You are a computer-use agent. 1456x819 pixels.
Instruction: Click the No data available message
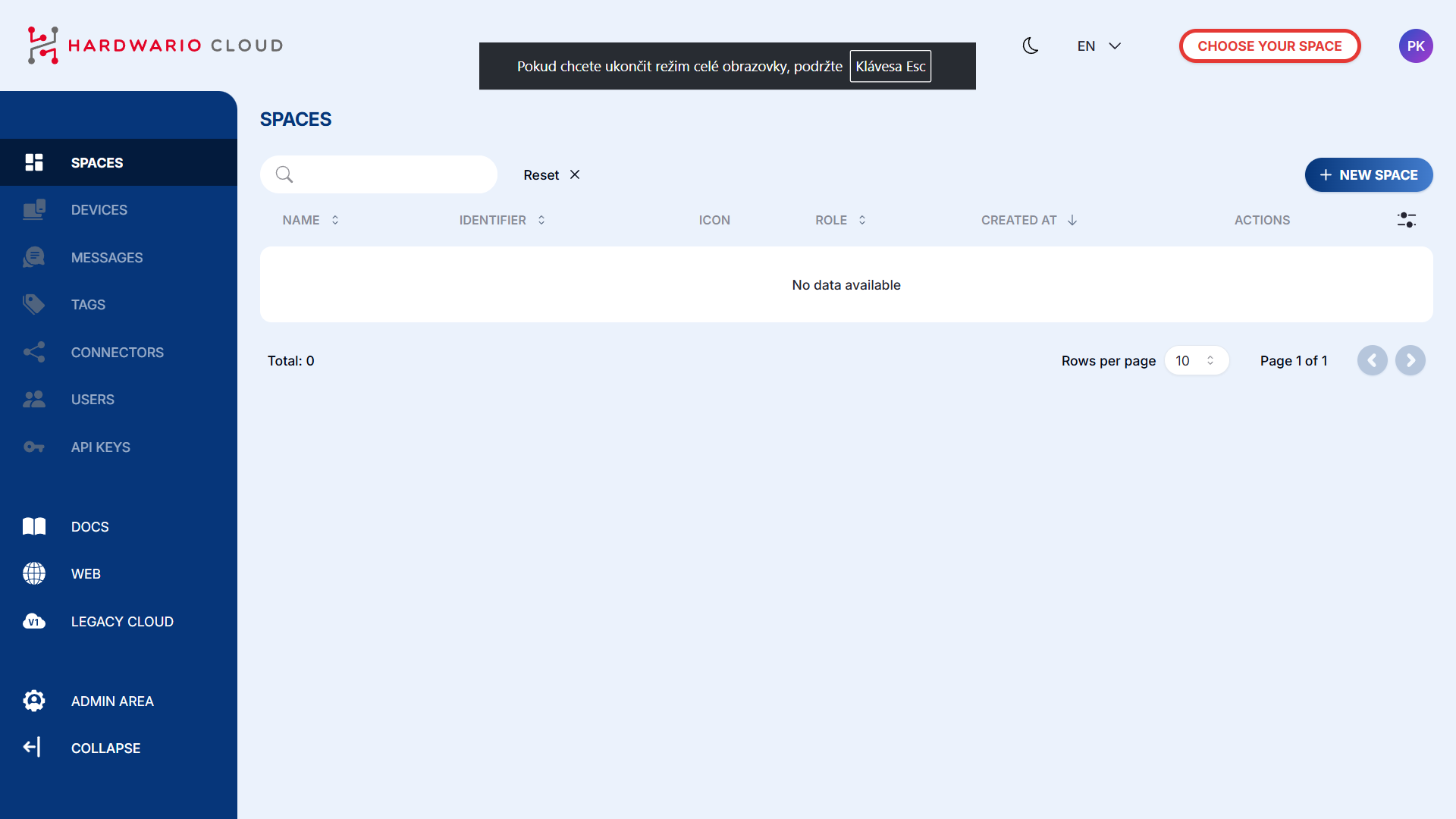[x=846, y=285]
